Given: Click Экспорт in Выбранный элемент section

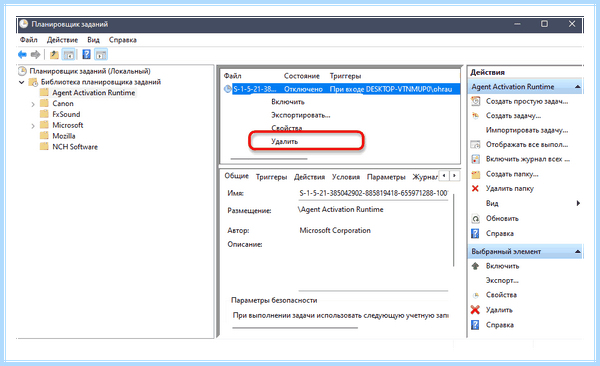Looking at the screenshot, I should (502, 280).
